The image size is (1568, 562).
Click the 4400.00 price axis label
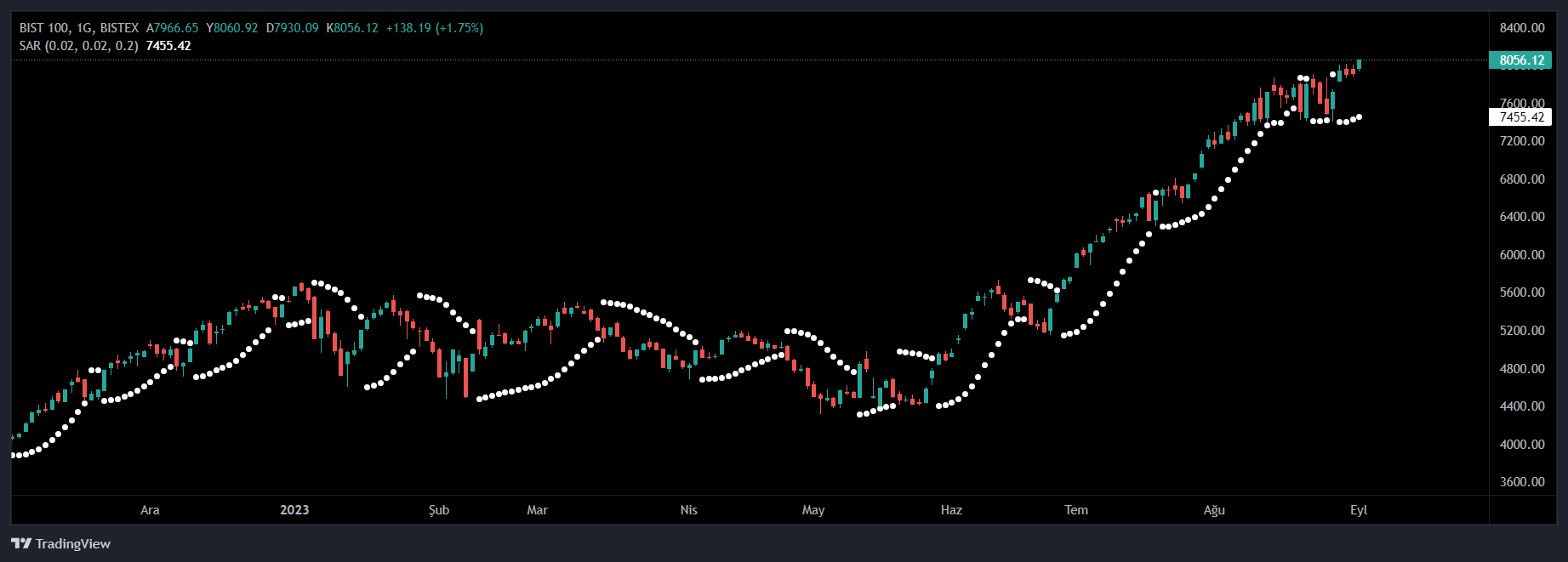point(1522,406)
